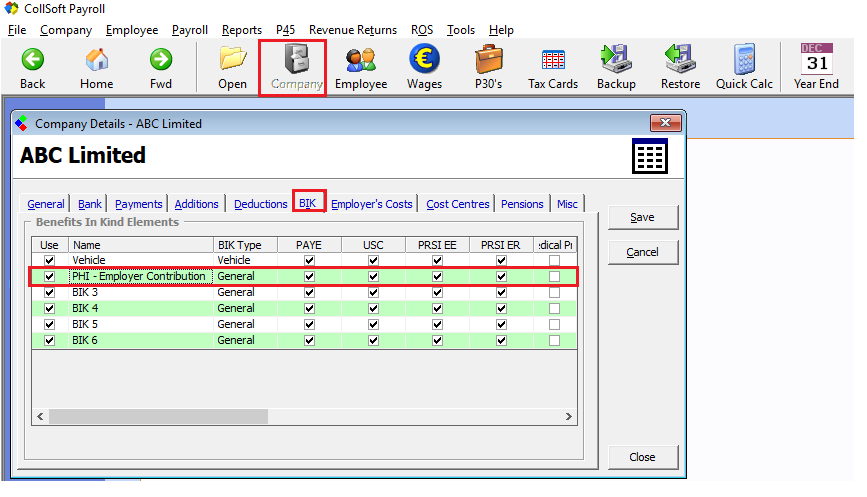
Task: Toggle USC checkbox for BIK 5
Action: 373,324
